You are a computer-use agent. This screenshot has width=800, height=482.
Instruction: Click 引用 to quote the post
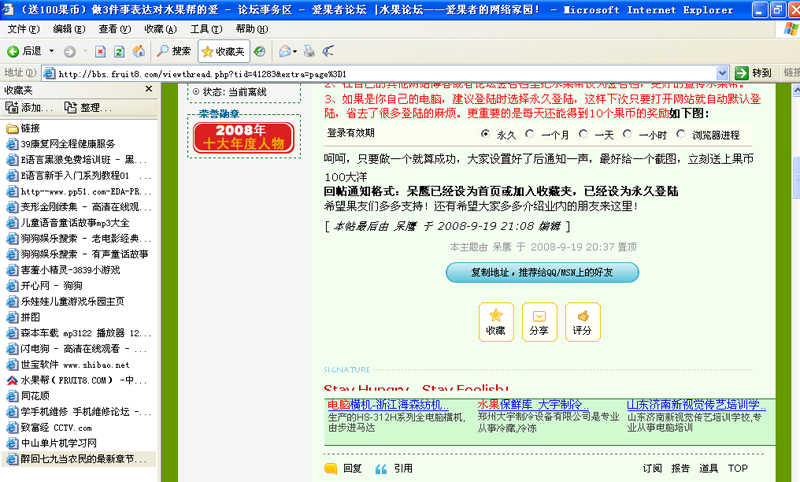[394, 468]
